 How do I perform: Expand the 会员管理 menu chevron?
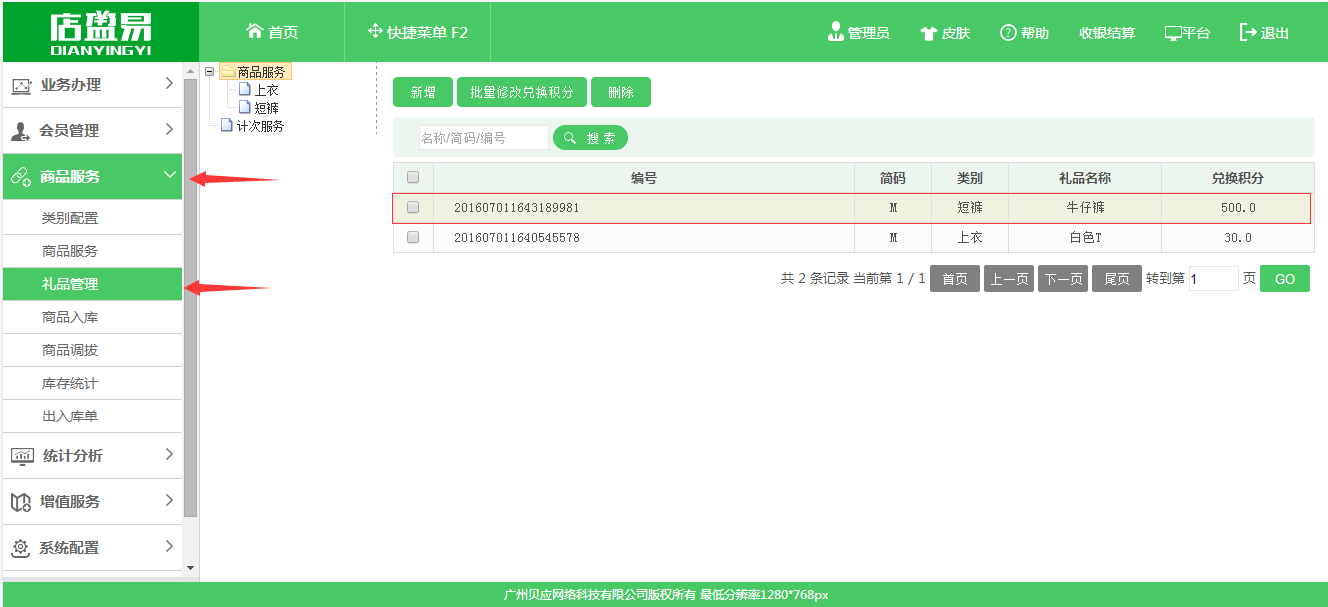click(169, 129)
